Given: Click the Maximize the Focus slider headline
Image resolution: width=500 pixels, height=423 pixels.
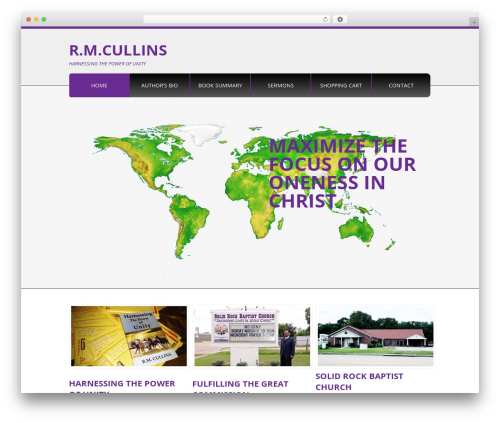Looking at the screenshot, I should coord(342,173).
